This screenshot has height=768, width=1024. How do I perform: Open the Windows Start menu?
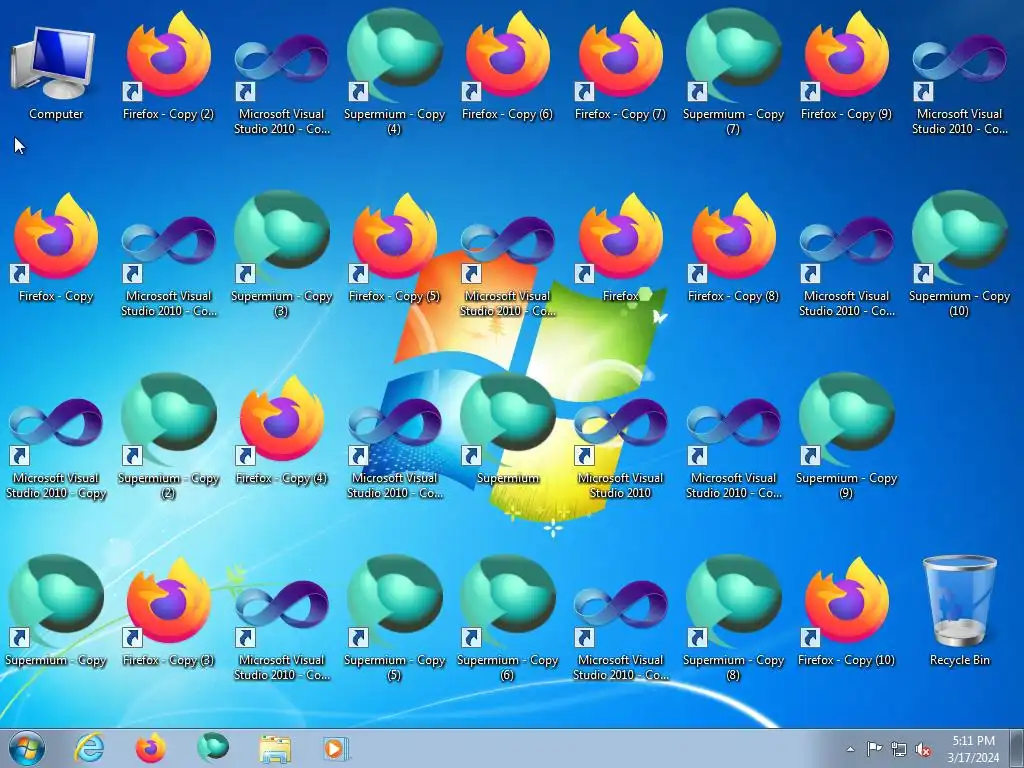point(26,748)
